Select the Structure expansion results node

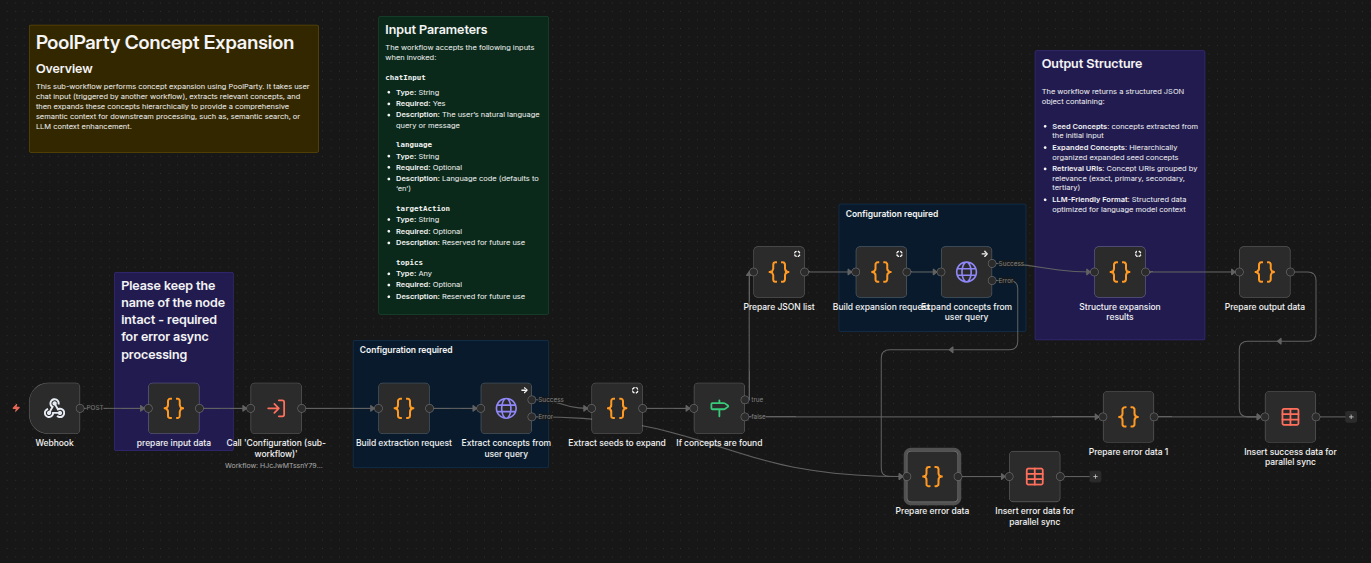(x=1120, y=272)
